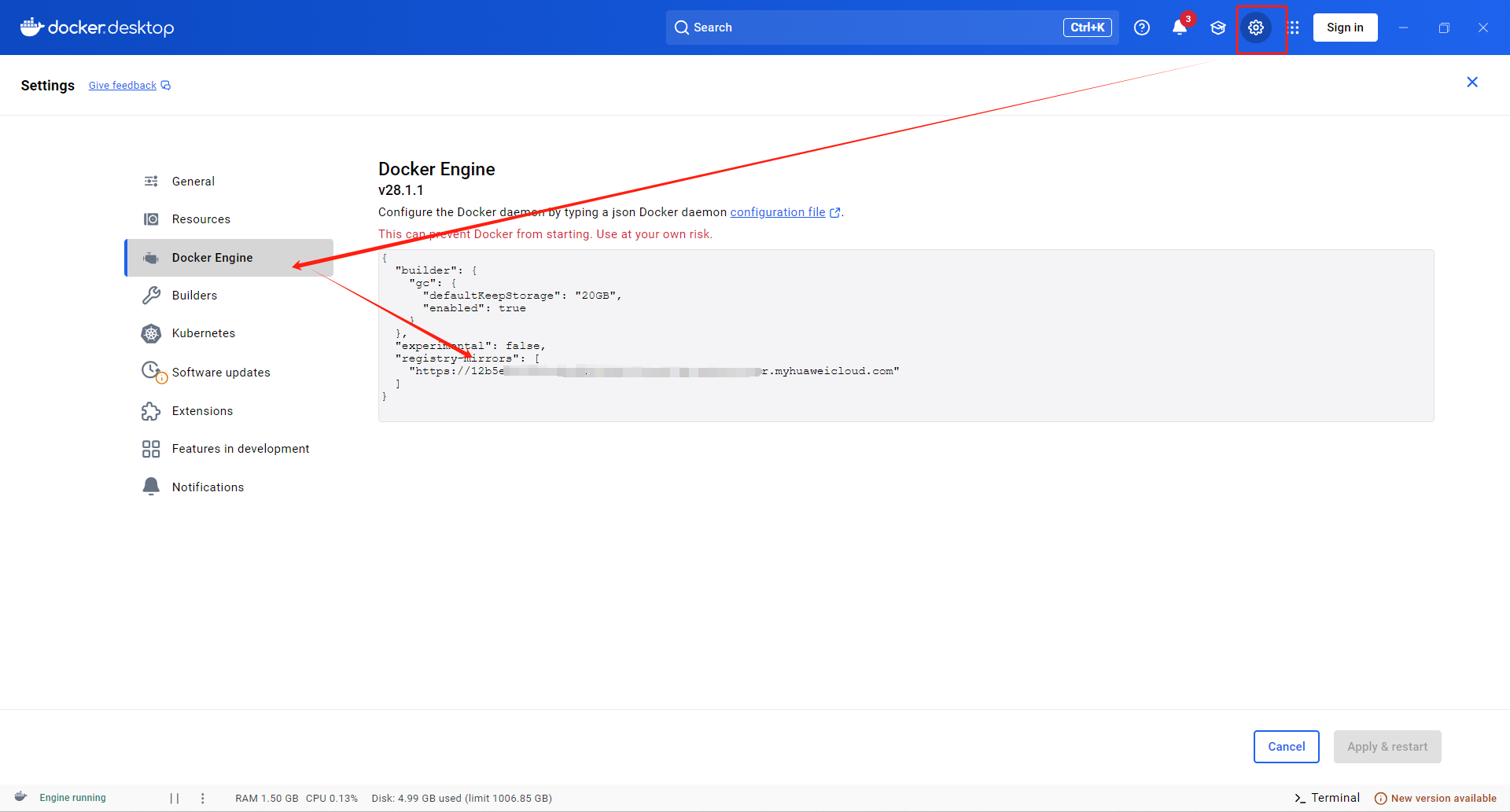Screen dimensions: 1510x812
Task: Click the RAM 1.50 GB status text
Action: 267,798
